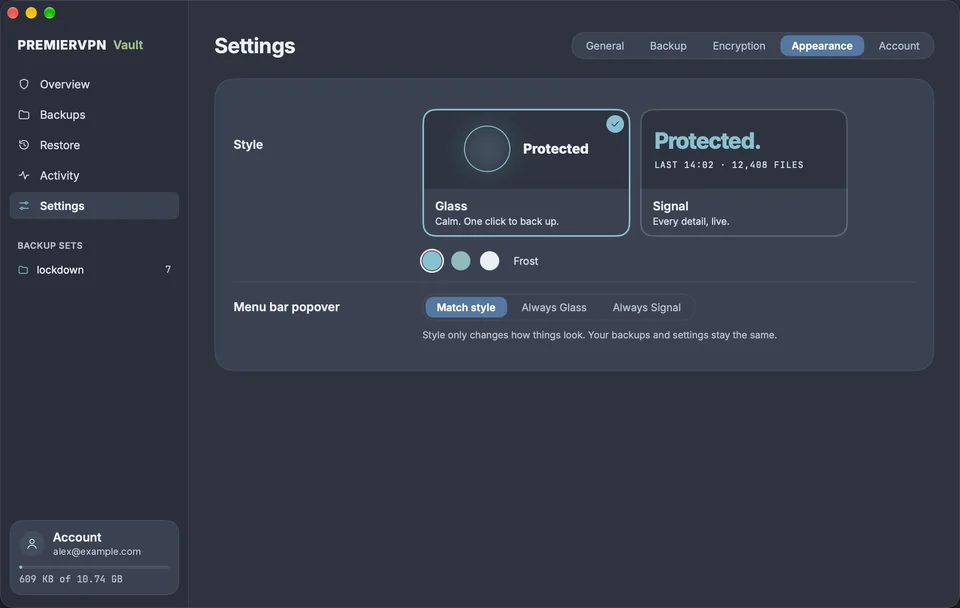
Task: Click the 'Style only changes how things look' note
Action: [x=599, y=335]
